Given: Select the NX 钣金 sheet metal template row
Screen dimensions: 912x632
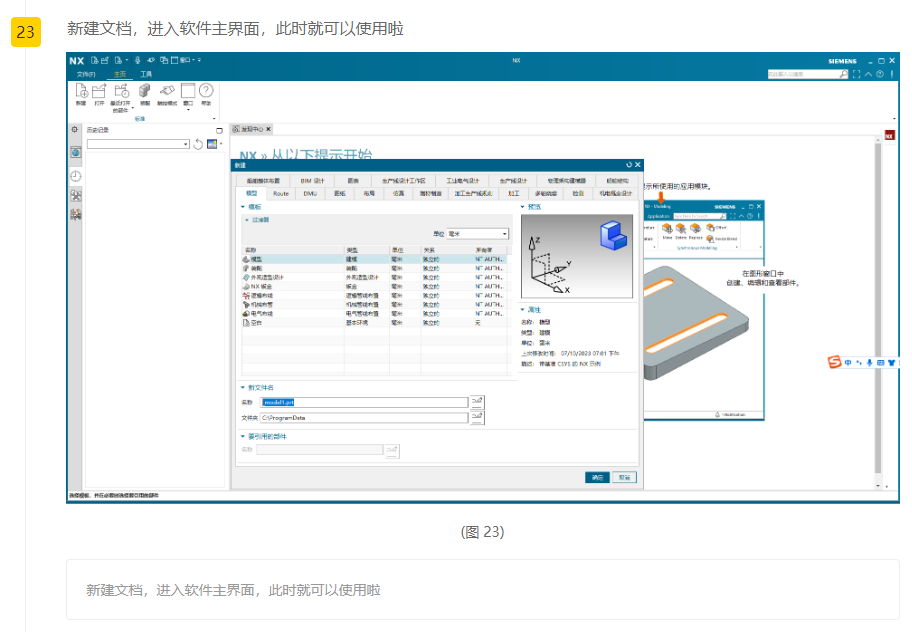Looking at the screenshot, I should pos(375,287).
